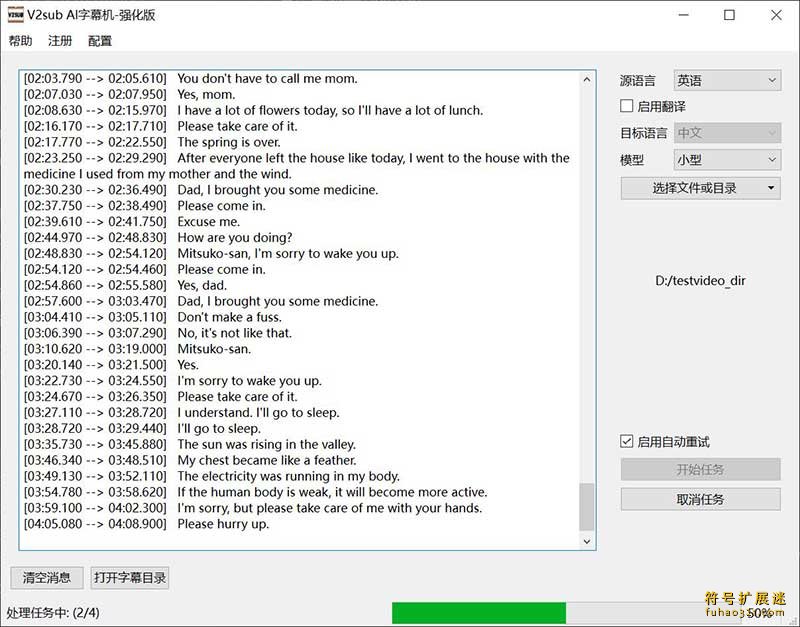Click the subtitle log scrollbar thumb

tap(587, 507)
